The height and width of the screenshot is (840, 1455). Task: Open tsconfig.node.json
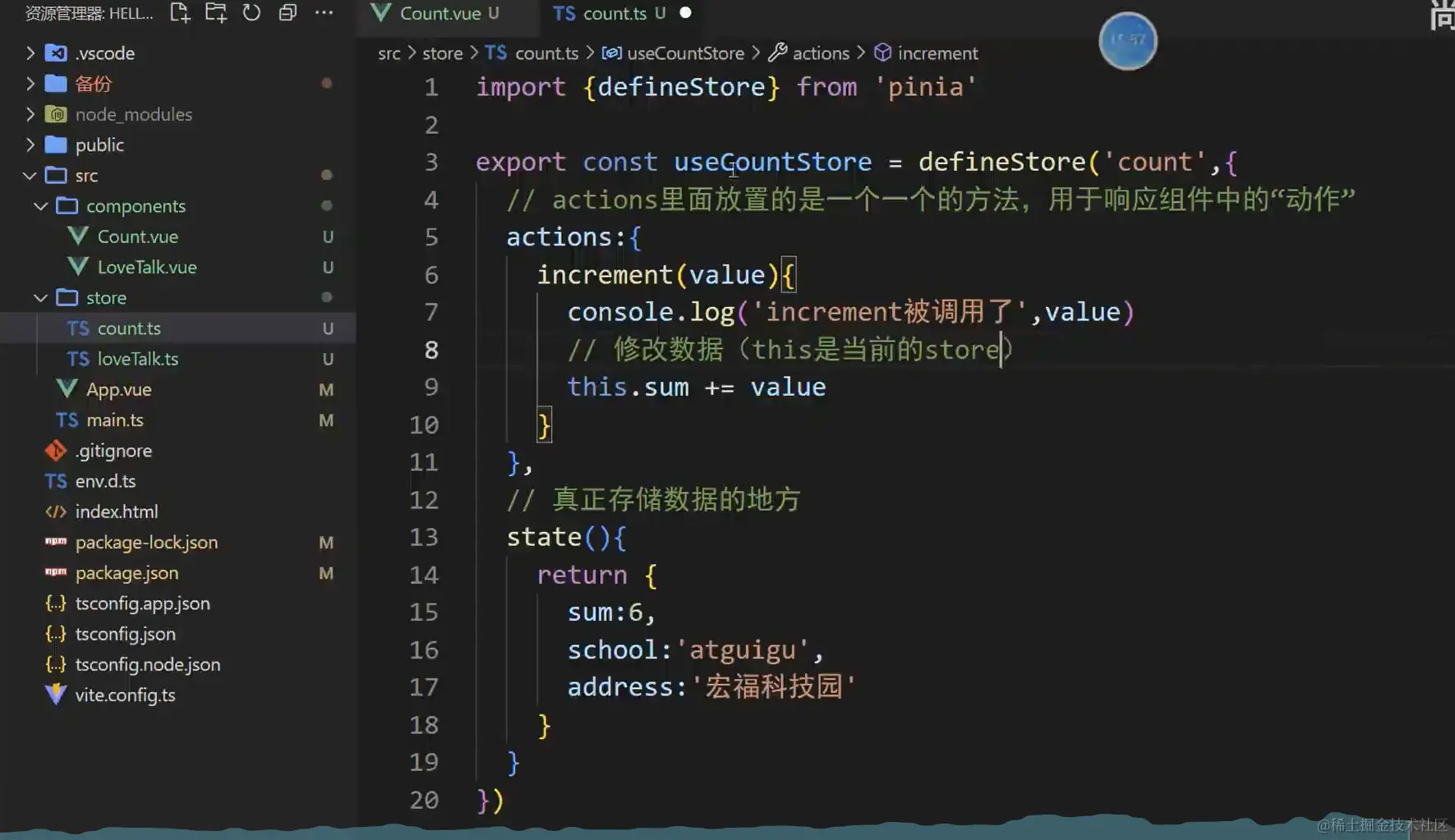point(147,663)
